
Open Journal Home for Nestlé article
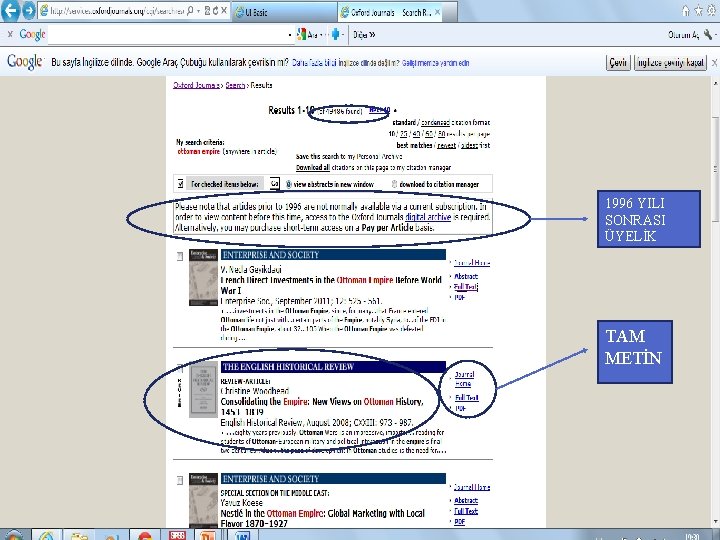472,487
